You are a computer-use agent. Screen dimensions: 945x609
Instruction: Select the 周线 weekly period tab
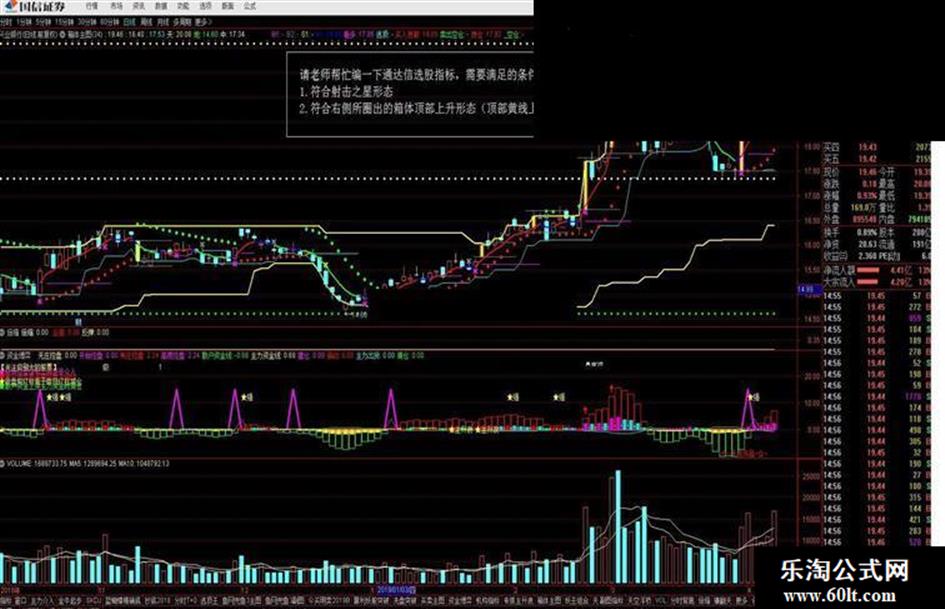(146, 22)
